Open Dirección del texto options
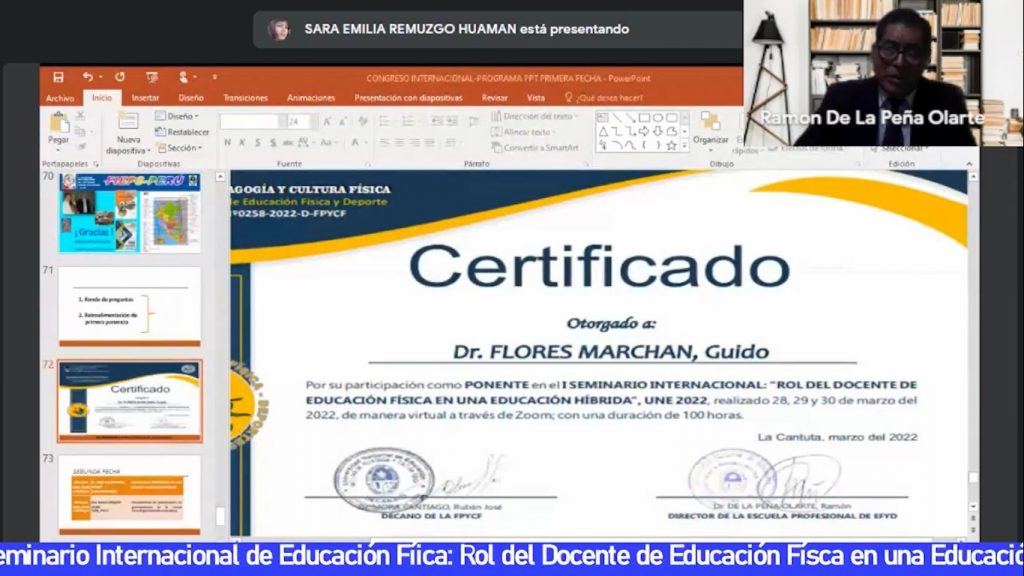Screen dimensions: 1024x576 [x=535, y=116]
